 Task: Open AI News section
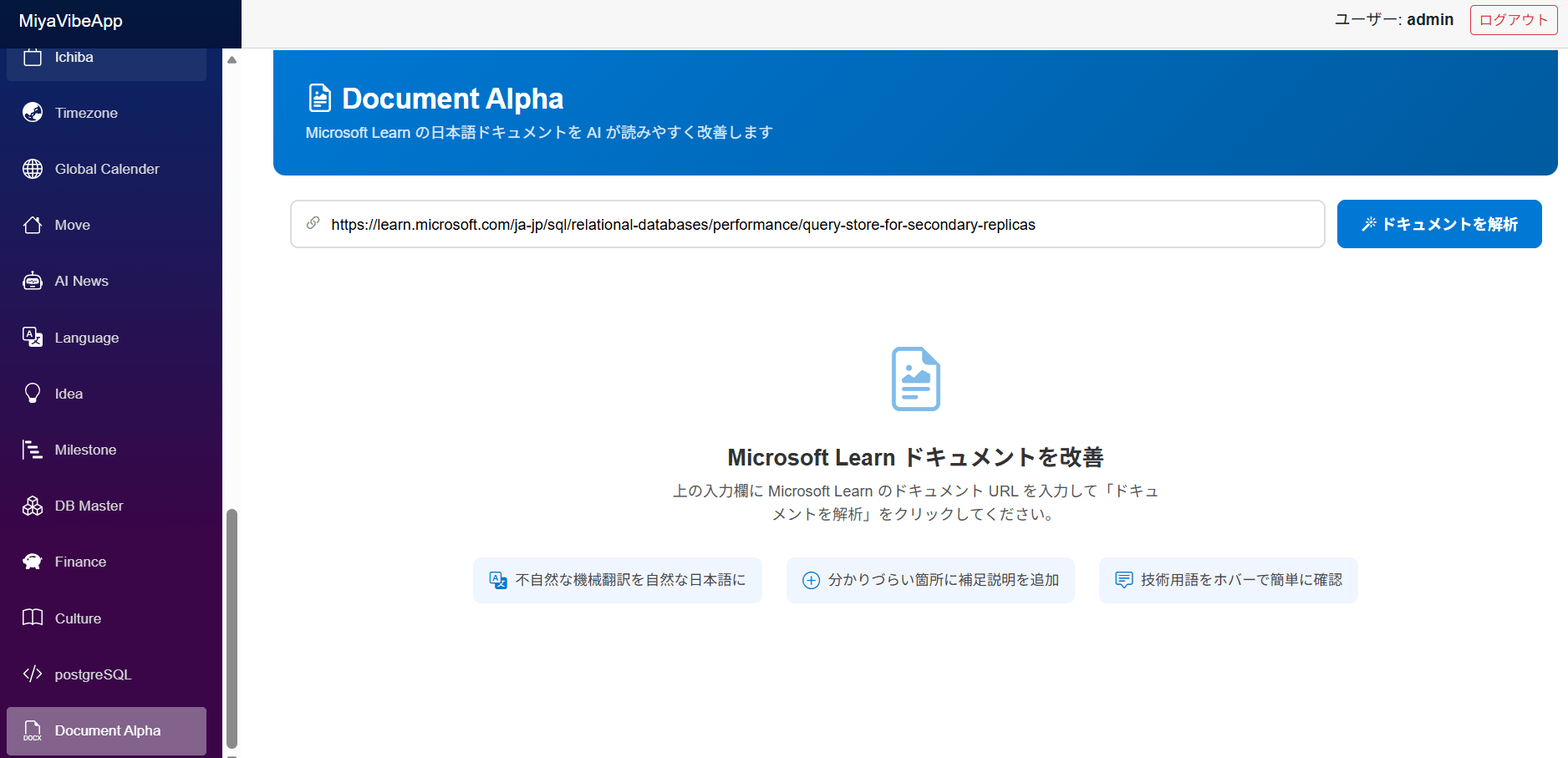pyautogui.click(x=106, y=281)
